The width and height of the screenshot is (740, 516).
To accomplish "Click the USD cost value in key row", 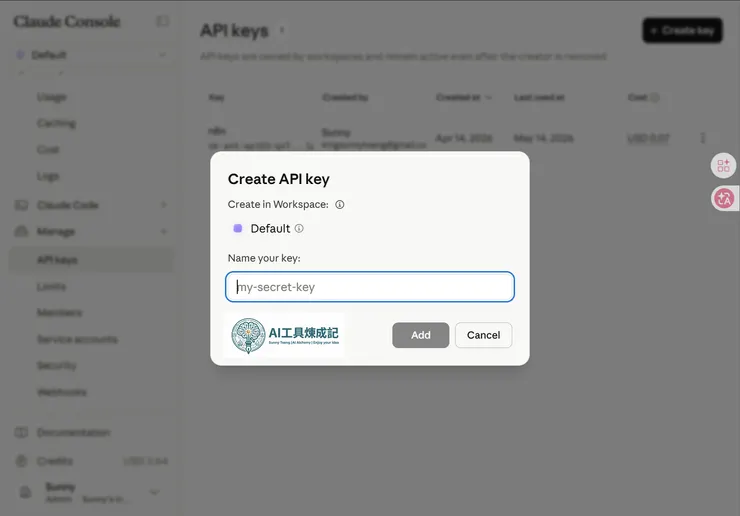I will 648,138.
